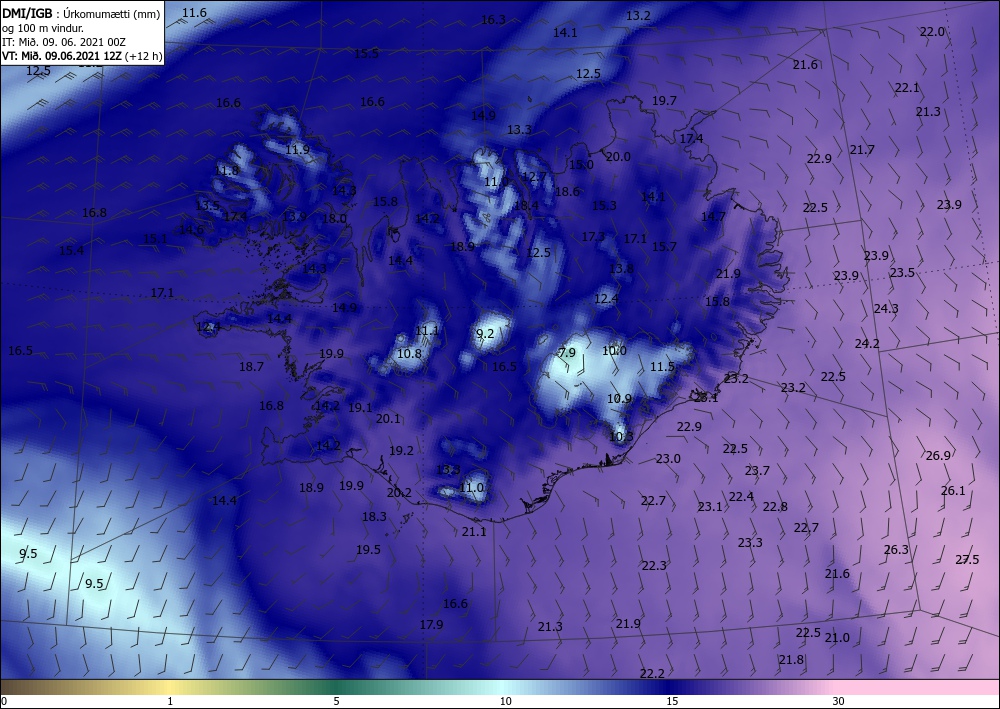Click the highest map value 27.5

pos(967,560)
